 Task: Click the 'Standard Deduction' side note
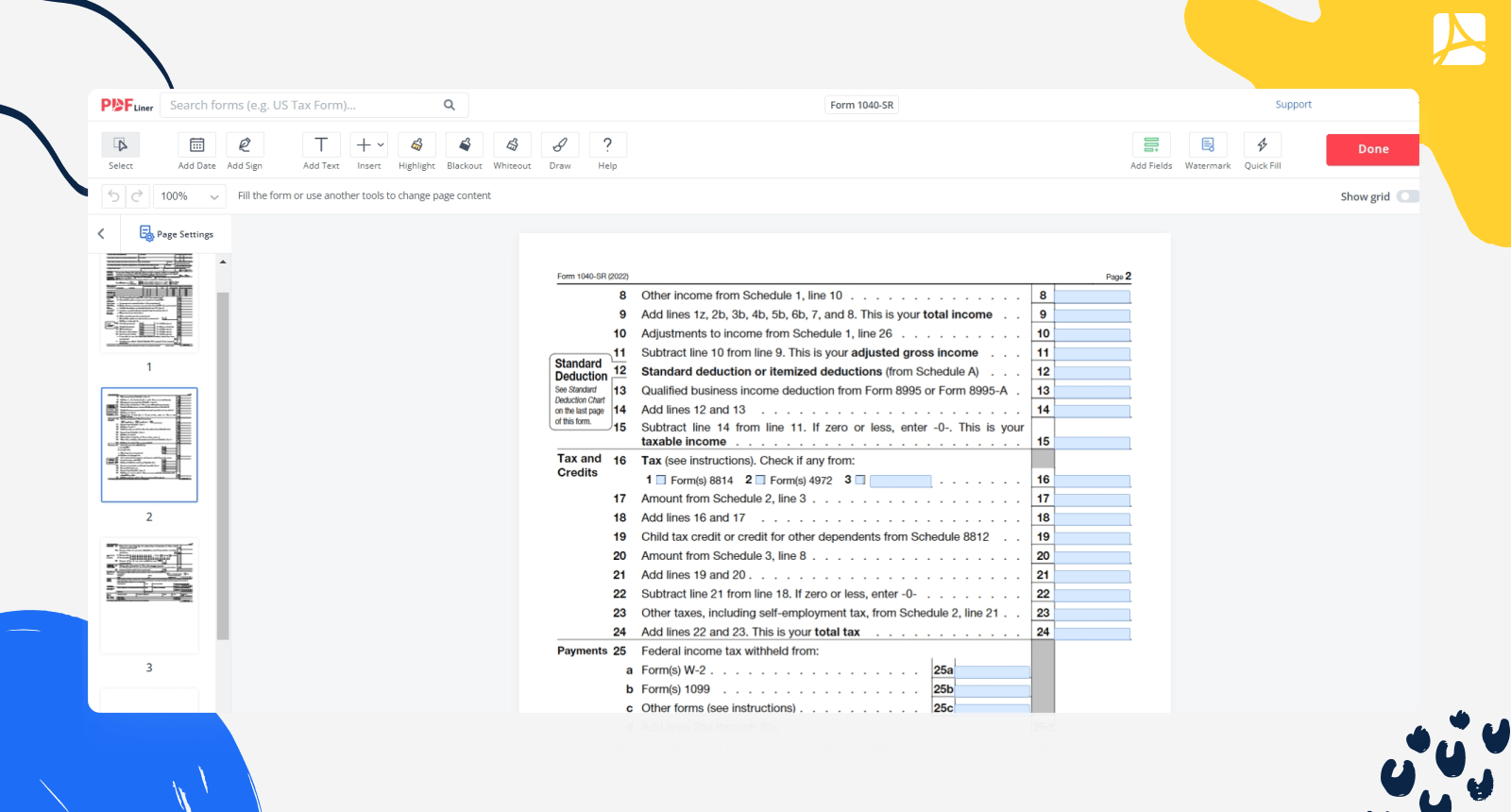[x=580, y=392]
